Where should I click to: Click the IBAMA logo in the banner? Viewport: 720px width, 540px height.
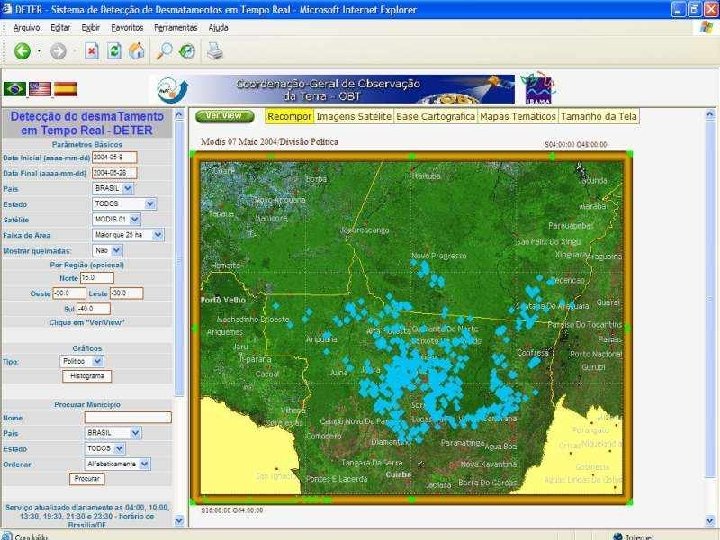[538, 89]
